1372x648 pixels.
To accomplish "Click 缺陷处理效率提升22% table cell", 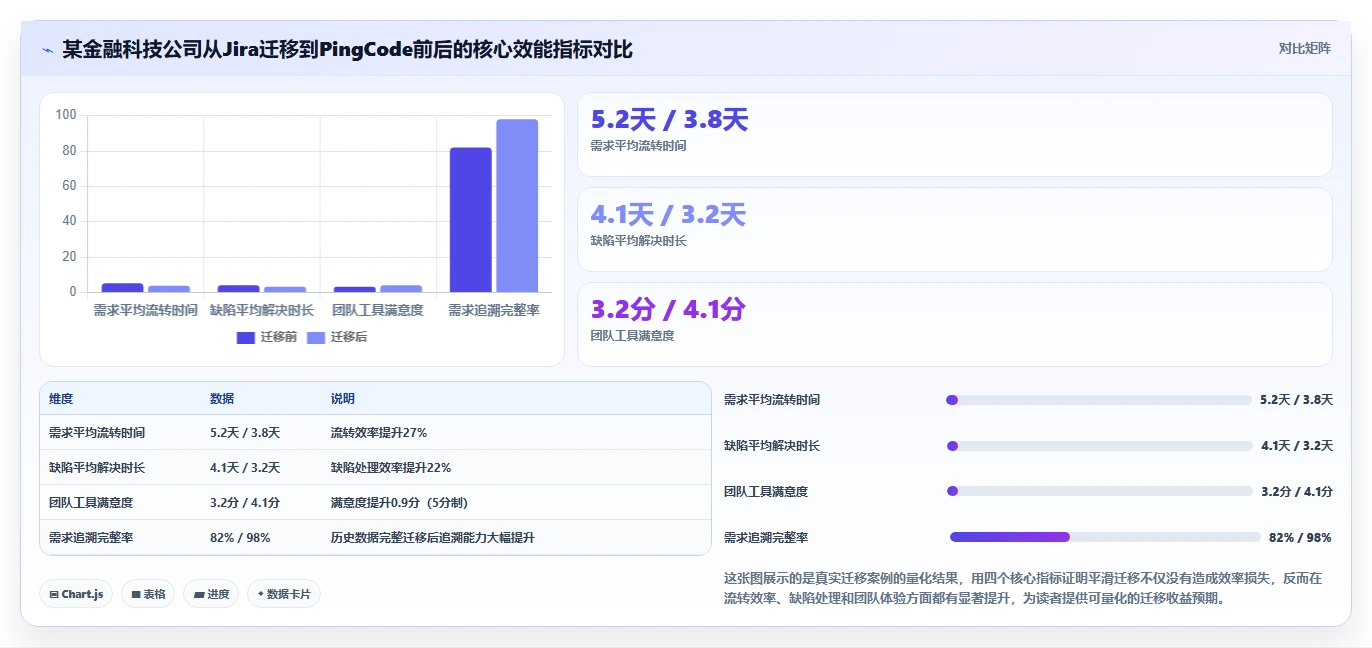I will pos(391,467).
